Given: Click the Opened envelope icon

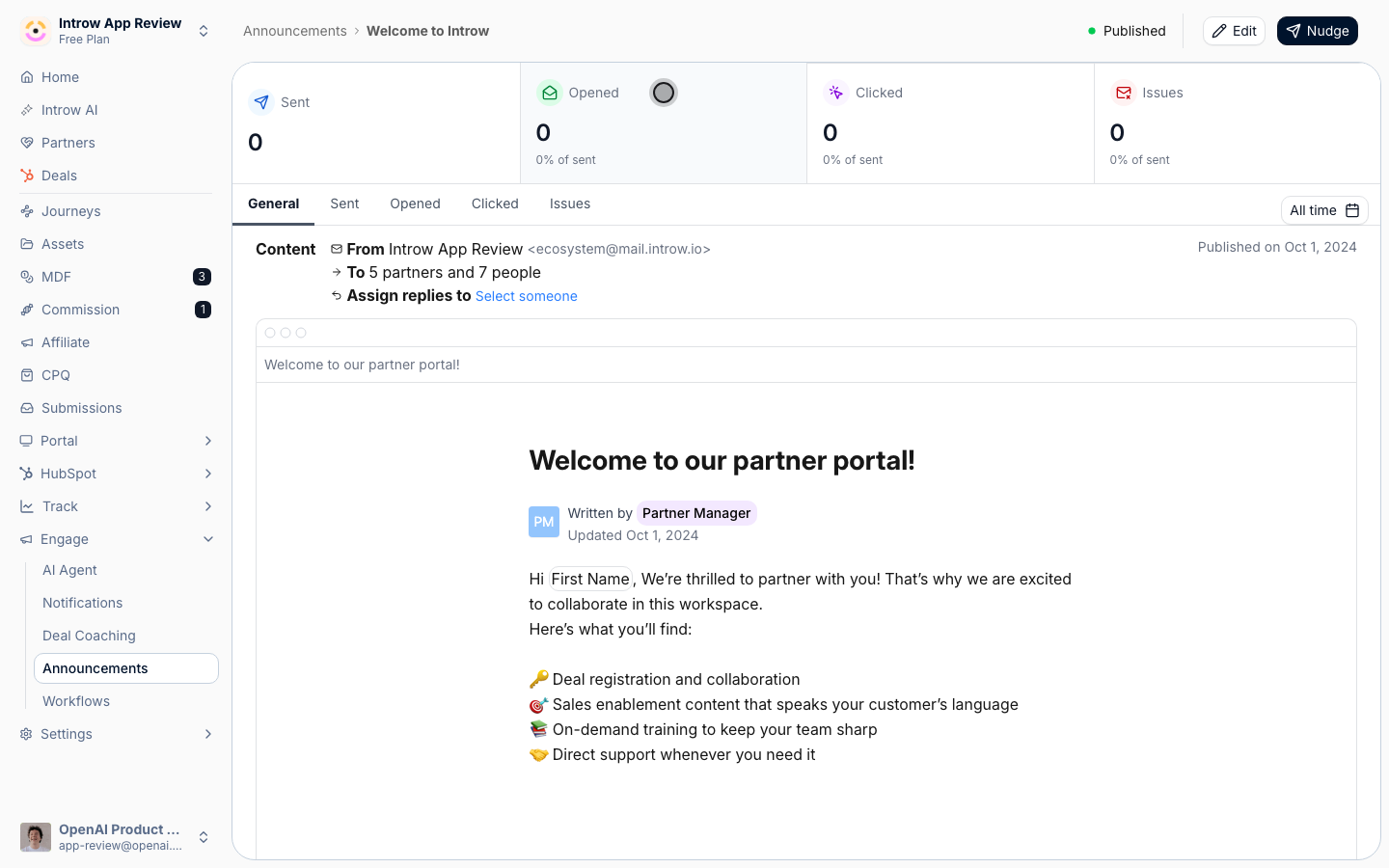Looking at the screenshot, I should (x=549, y=93).
